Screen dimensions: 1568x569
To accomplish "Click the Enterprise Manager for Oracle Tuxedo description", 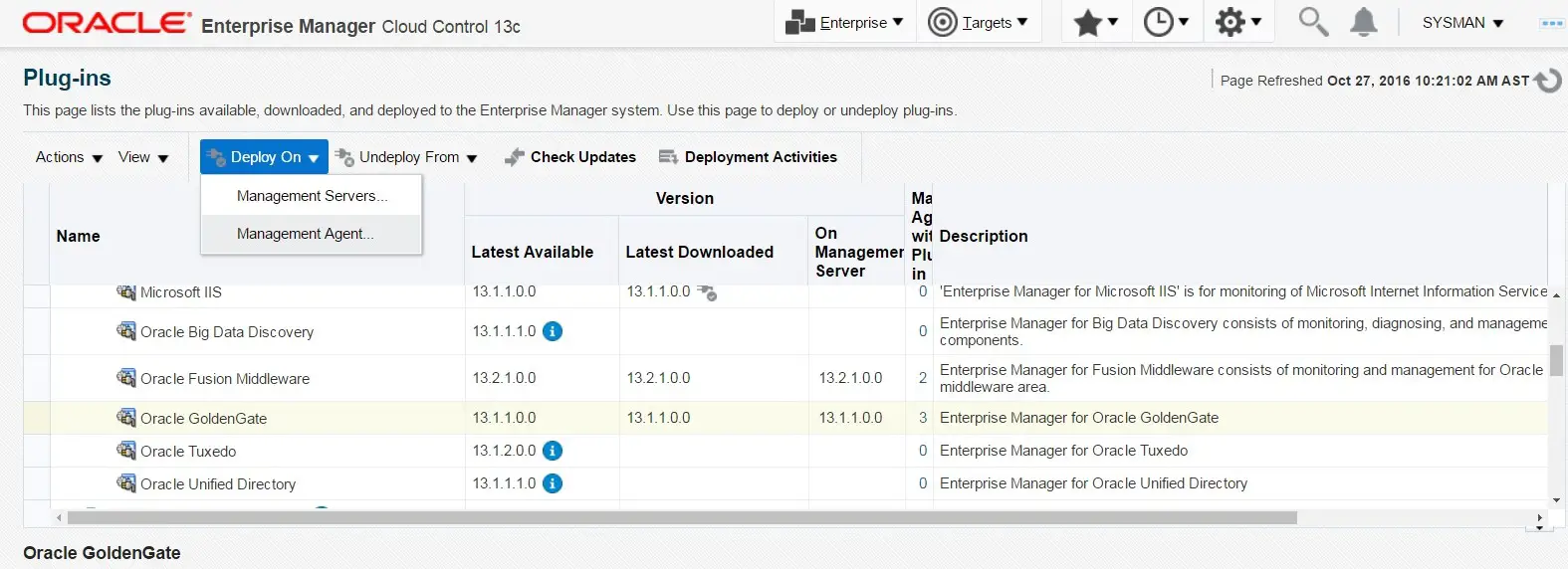I will (x=1063, y=451).
